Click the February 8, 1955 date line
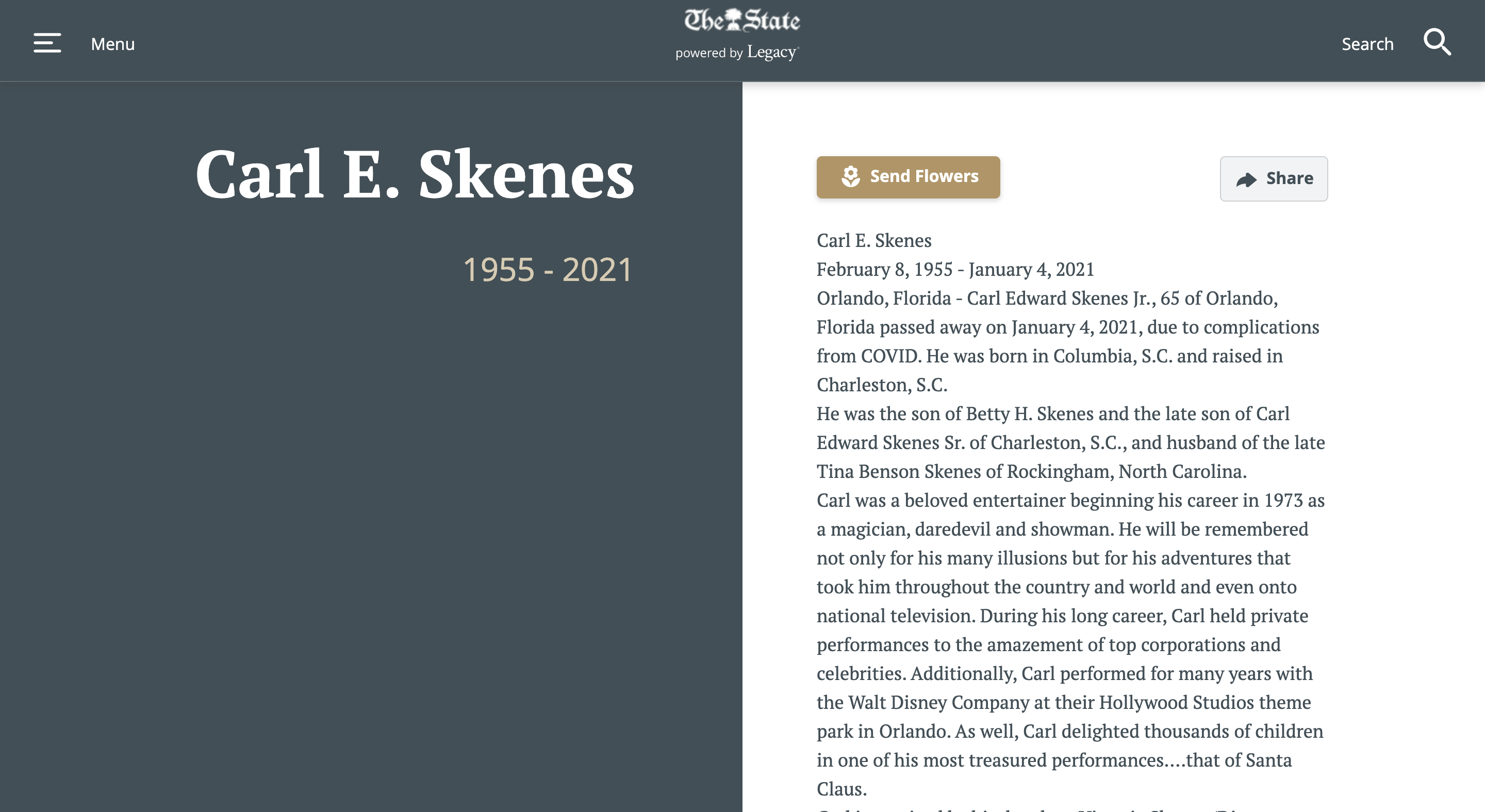The height and width of the screenshot is (812, 1485). tap(955, 269)
